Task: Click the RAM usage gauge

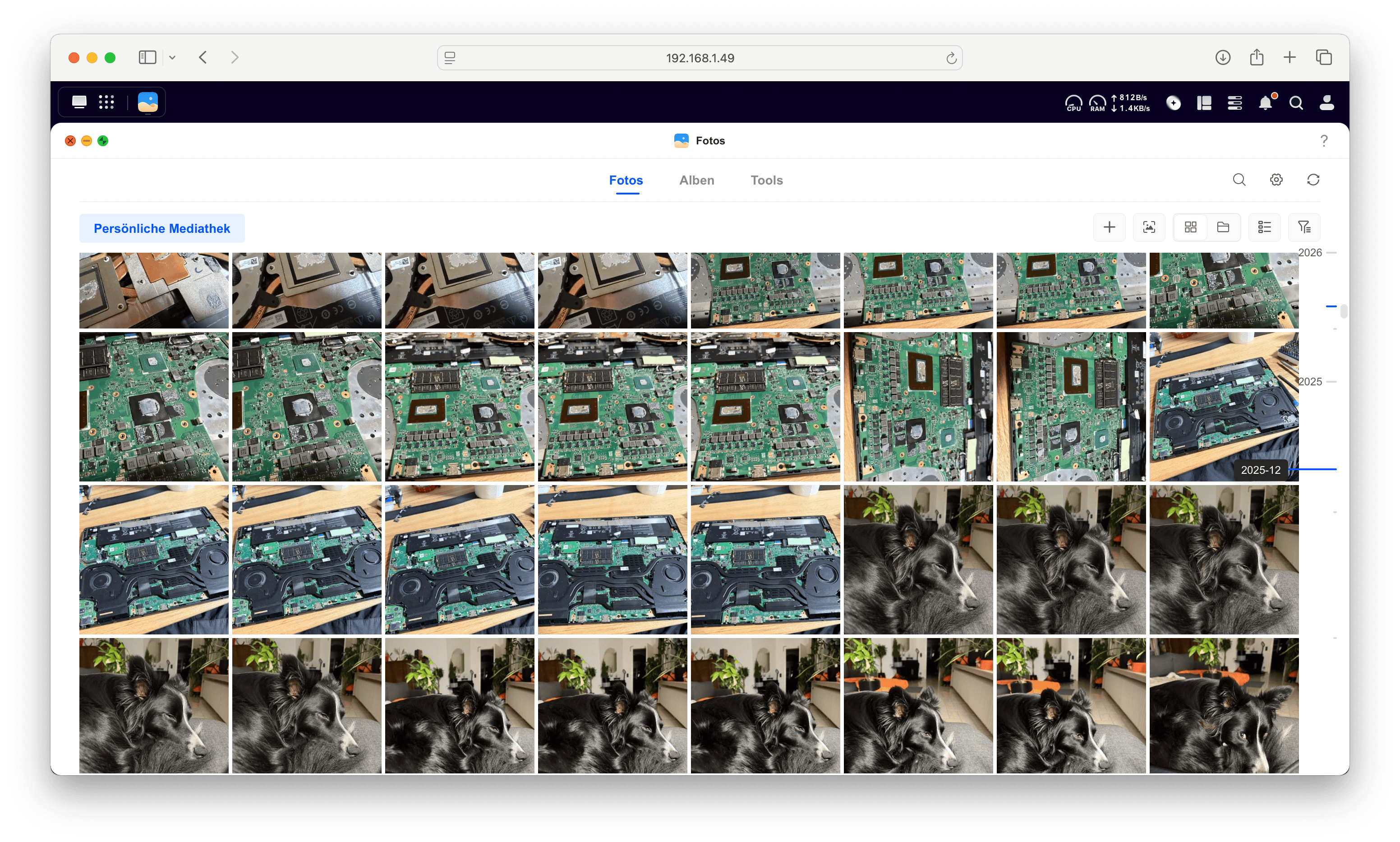Action: pos(1097,103)
